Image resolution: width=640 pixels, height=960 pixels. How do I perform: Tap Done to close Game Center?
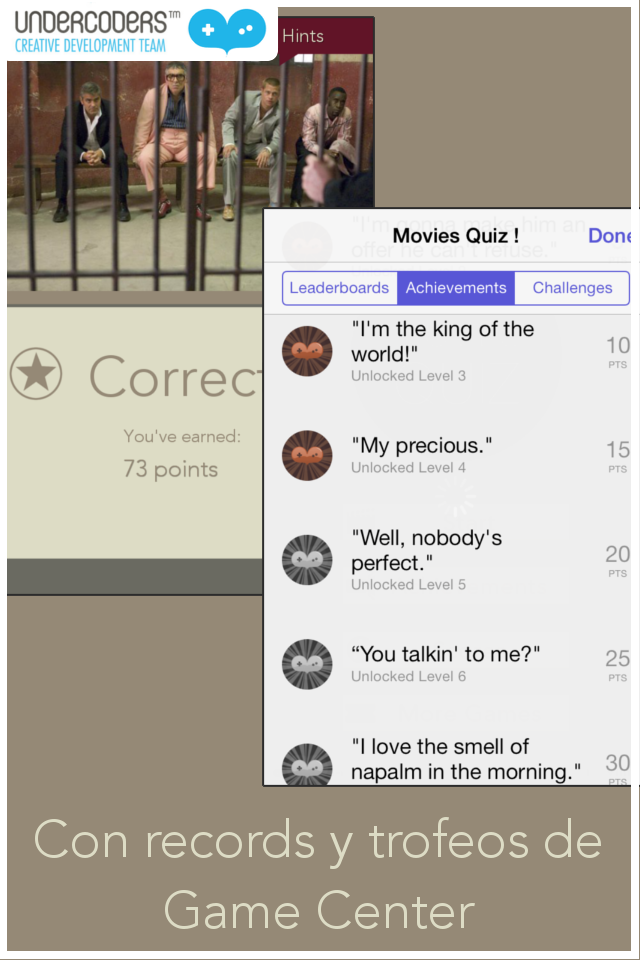[x=609, y=236]
